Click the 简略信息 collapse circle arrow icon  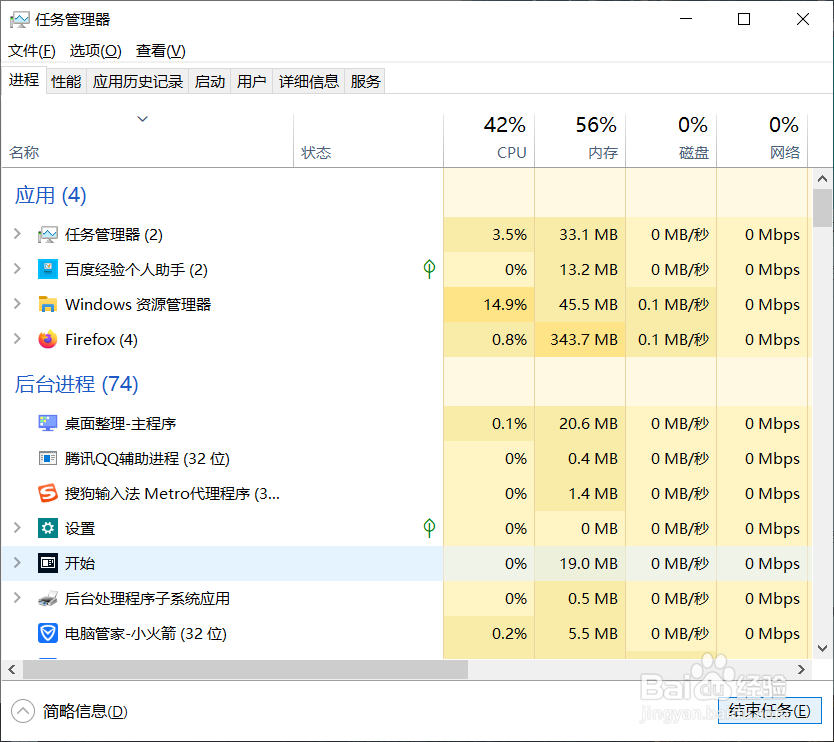point(23,711)
